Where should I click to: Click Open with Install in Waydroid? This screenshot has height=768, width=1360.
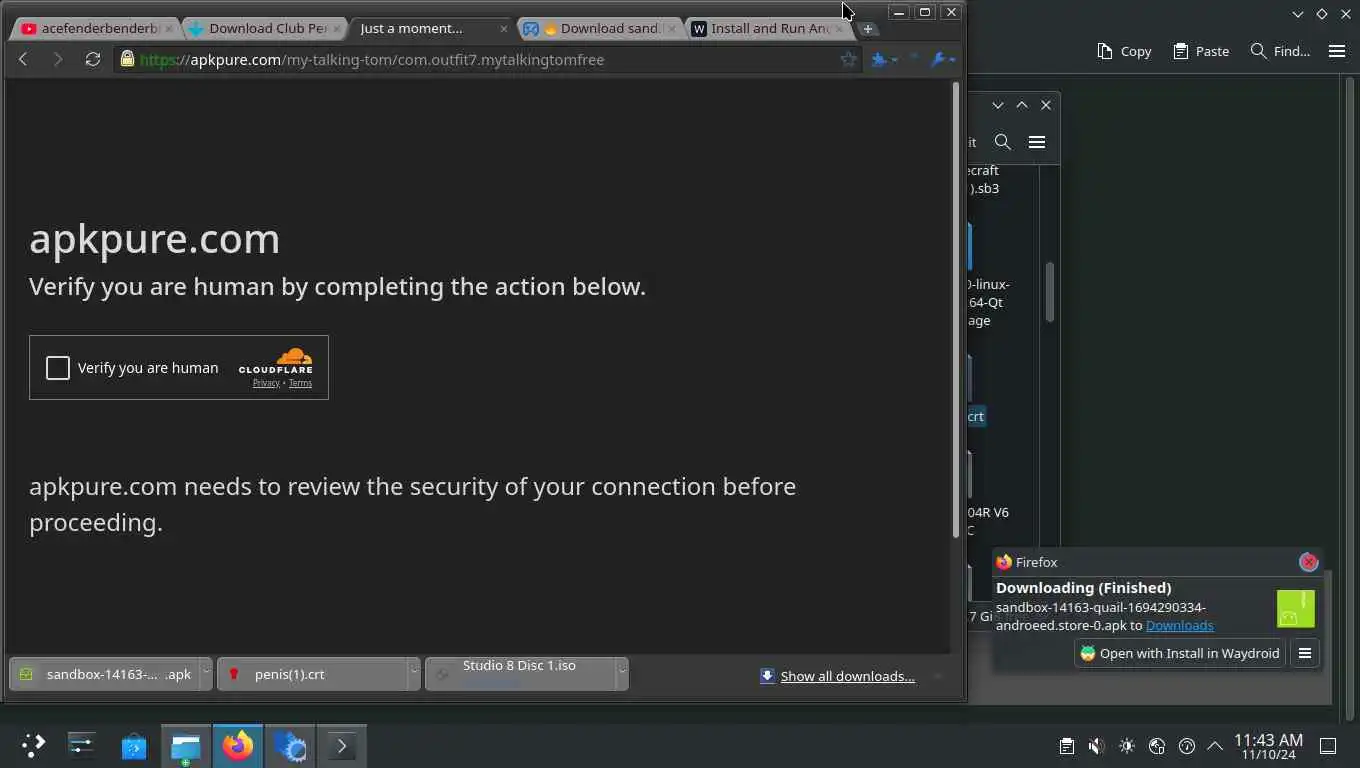[1180, 653]
